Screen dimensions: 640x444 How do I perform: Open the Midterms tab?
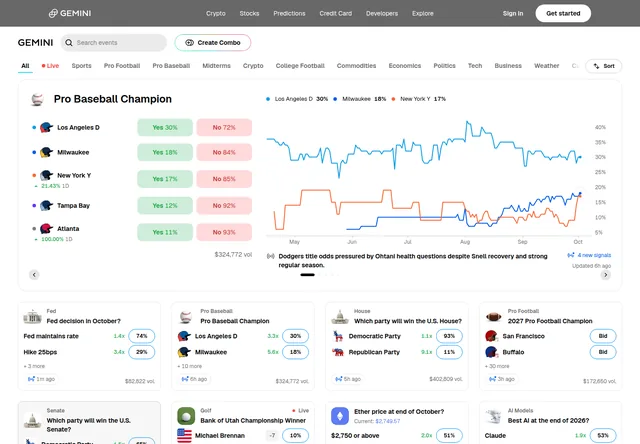[216, 66]
